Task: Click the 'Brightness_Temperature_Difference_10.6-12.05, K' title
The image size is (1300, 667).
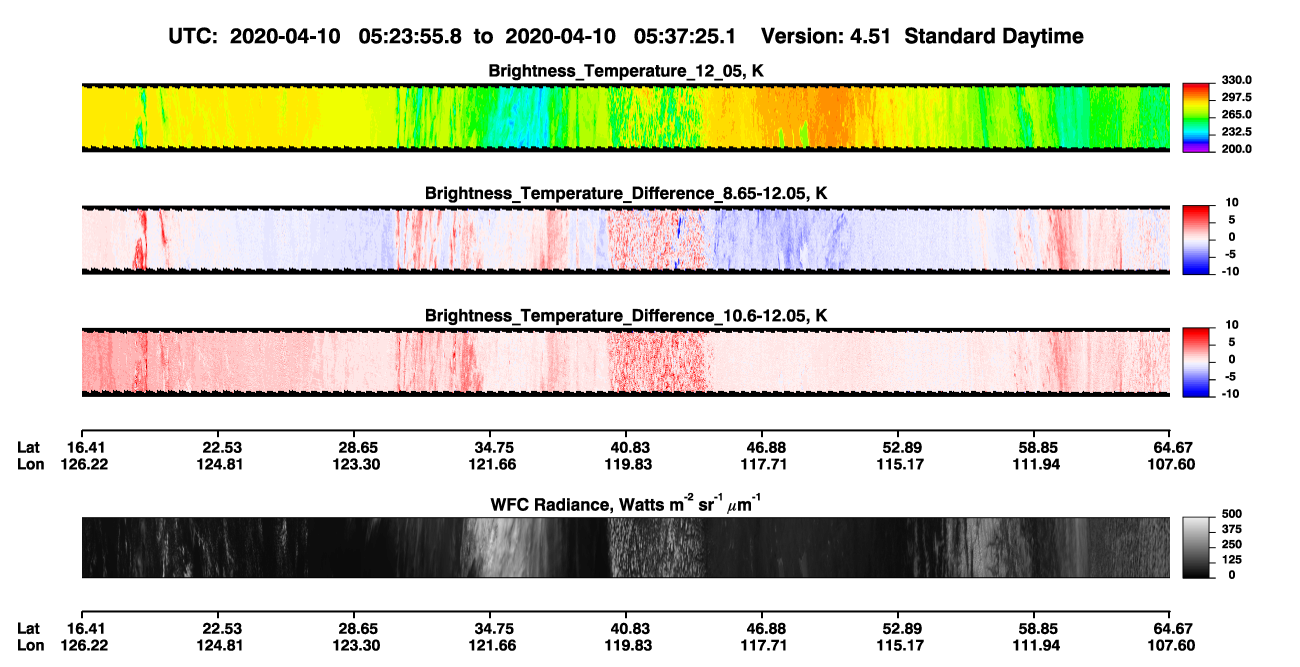Action: pos(626,316)
